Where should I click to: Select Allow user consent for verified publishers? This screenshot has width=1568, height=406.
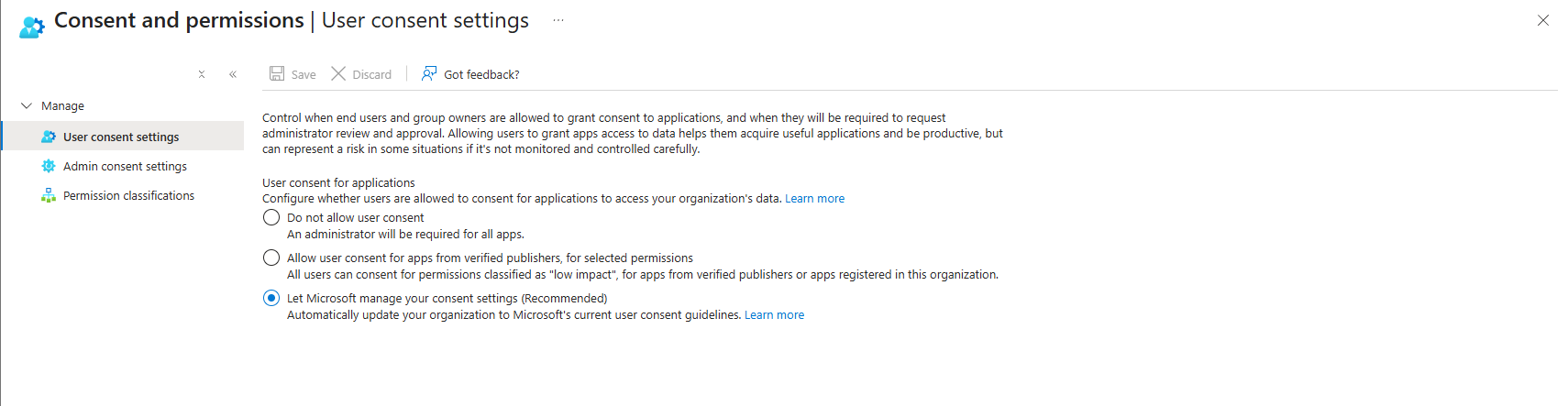[x=271, y=258]
